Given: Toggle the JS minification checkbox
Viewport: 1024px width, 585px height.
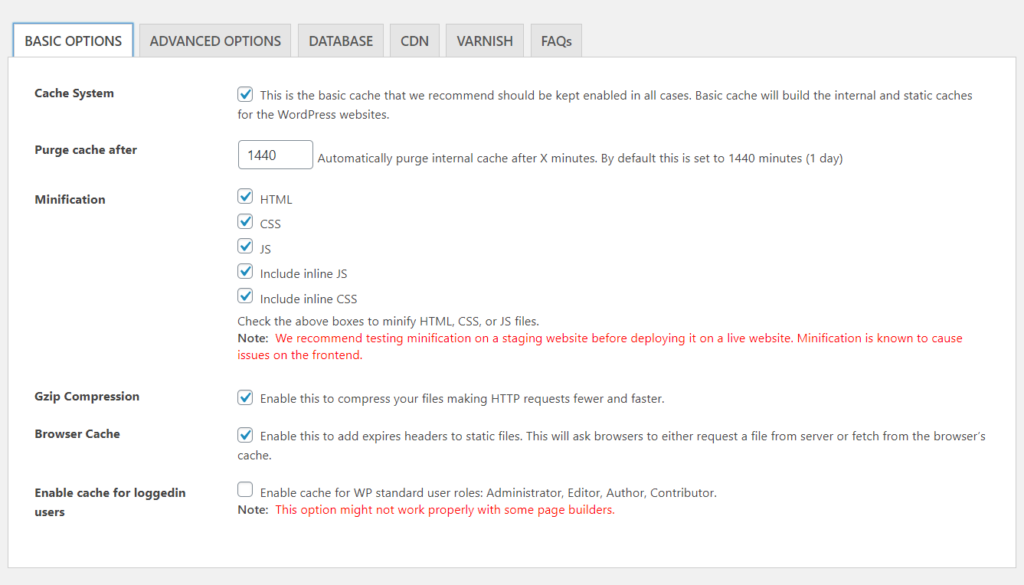Looking at the screenshot, I should [245, 246].
